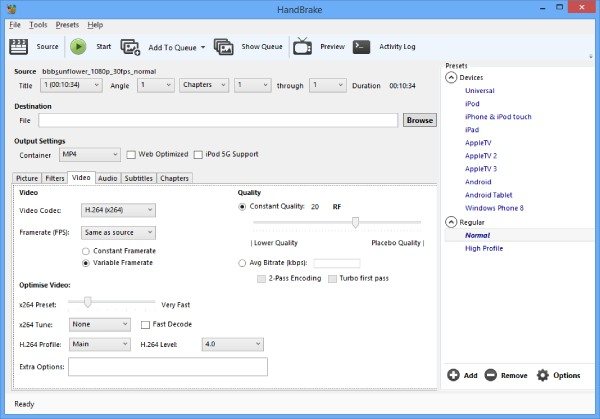Click the Add preset plus icon
600x419 pixels.
coord(453,375)
